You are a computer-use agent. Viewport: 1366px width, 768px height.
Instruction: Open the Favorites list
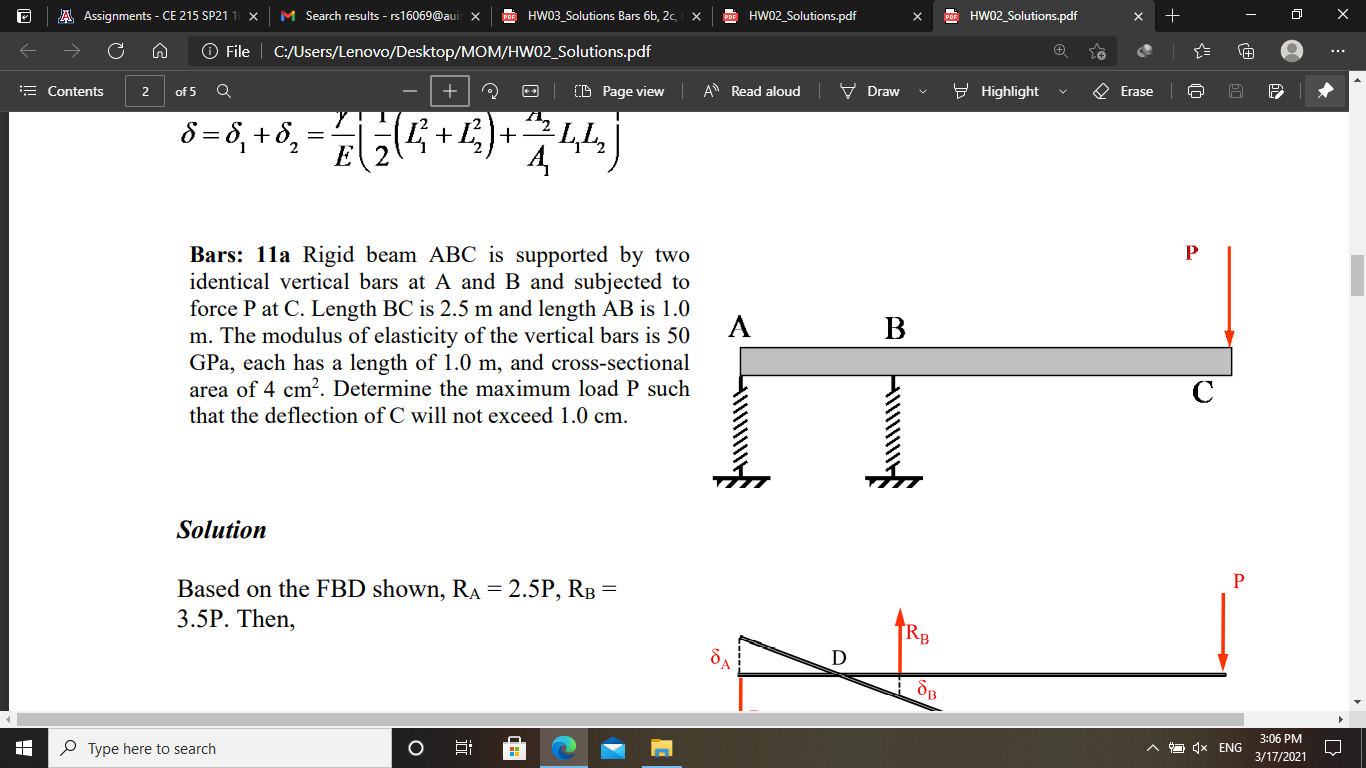coord(1203,51)
